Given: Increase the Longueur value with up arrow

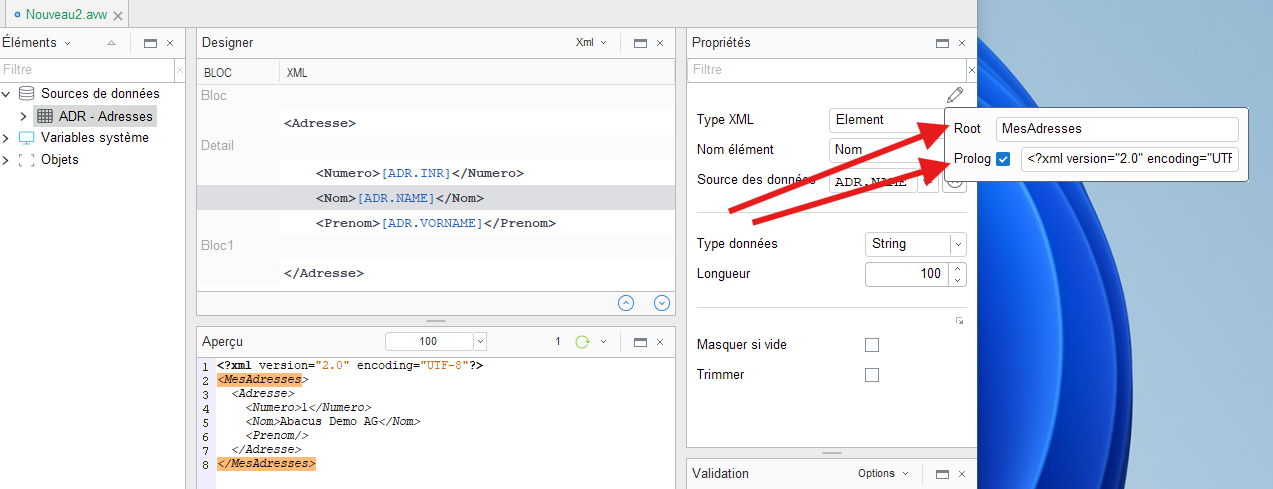Looking at the screenshot, I should [x=958, y=268].
